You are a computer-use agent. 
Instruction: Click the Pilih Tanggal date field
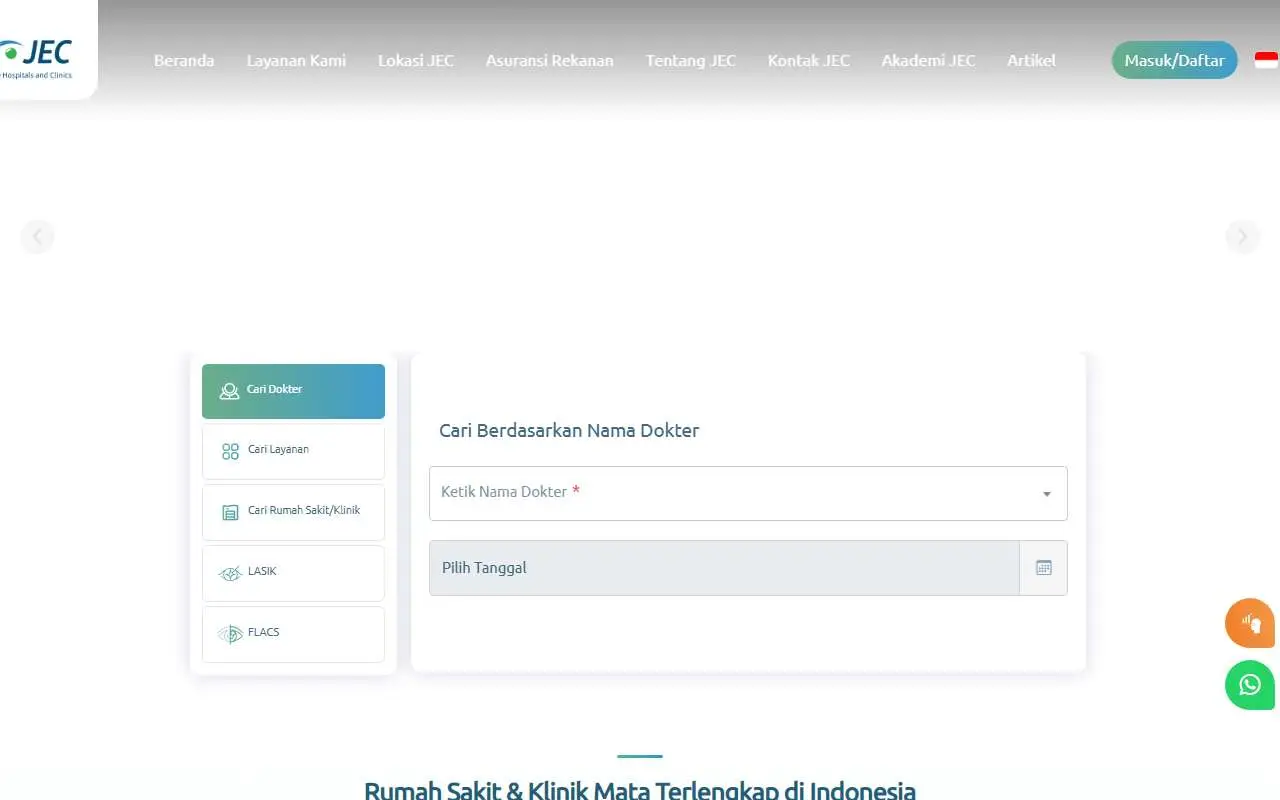click(724, 568)
